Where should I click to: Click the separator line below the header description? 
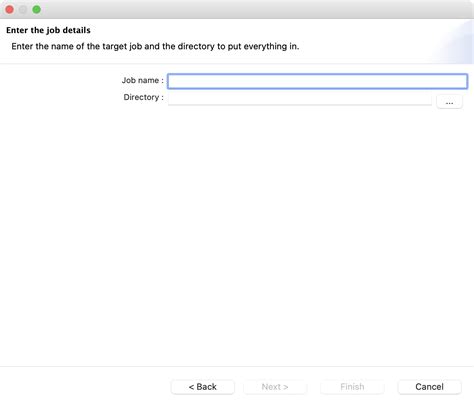pos(237,63)
